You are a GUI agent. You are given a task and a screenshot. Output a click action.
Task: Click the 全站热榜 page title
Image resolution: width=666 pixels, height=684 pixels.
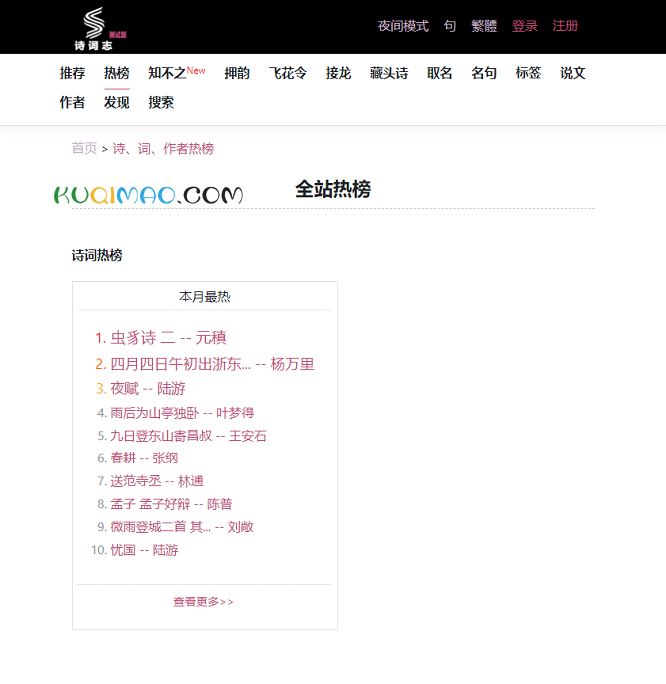point(333,189)
